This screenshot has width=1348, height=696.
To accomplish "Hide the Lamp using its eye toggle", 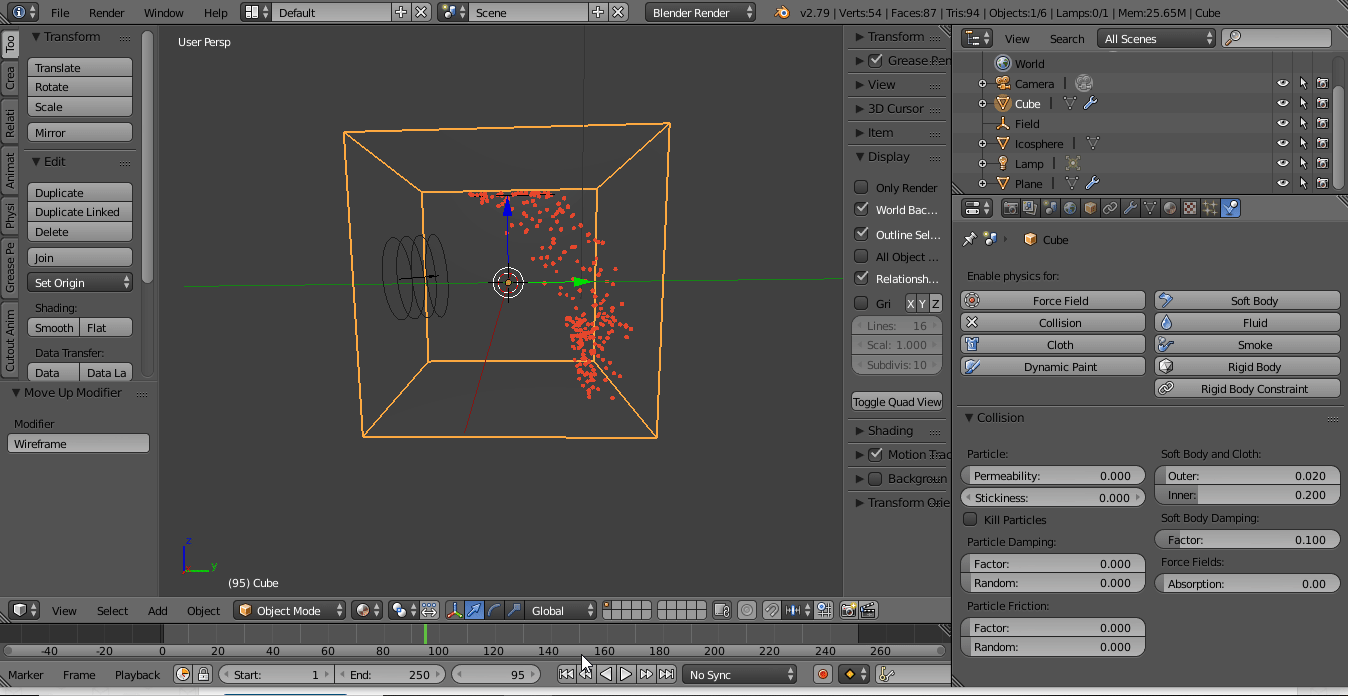I will [1283, 163].
